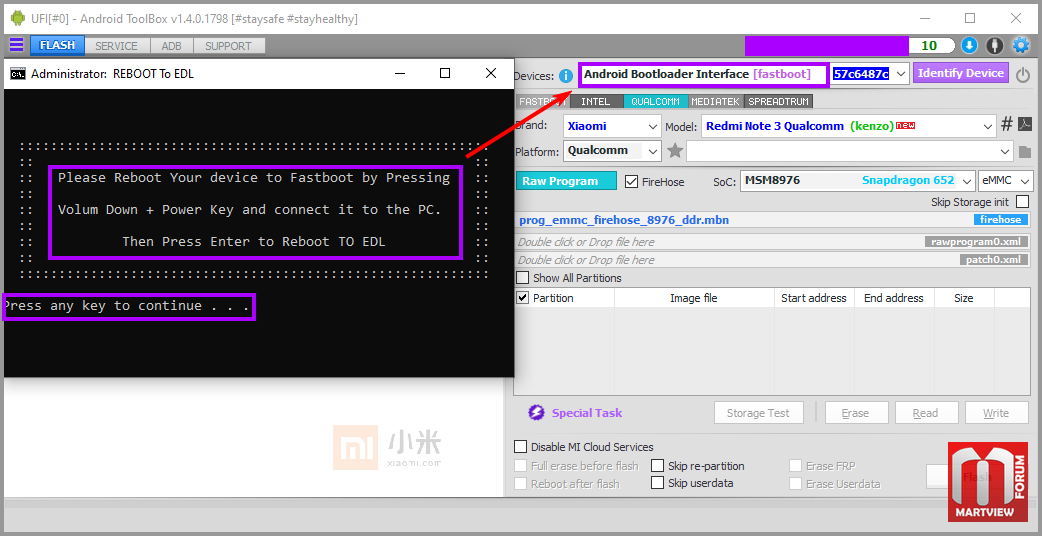Click the Size column header
This screenshot has height=536, width=1042.
coord(964,298)
